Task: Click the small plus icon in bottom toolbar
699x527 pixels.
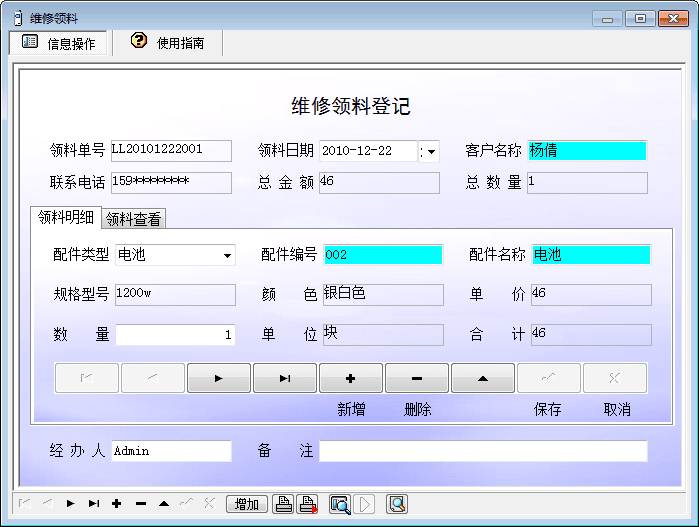Action: pos(117,504)
